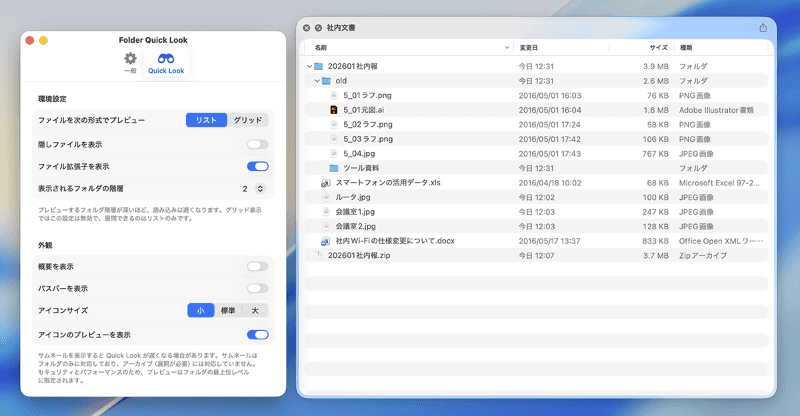The image size is (800, 416).
Task: Click the 5_01ラフ.png file icon
Action: 334,95
